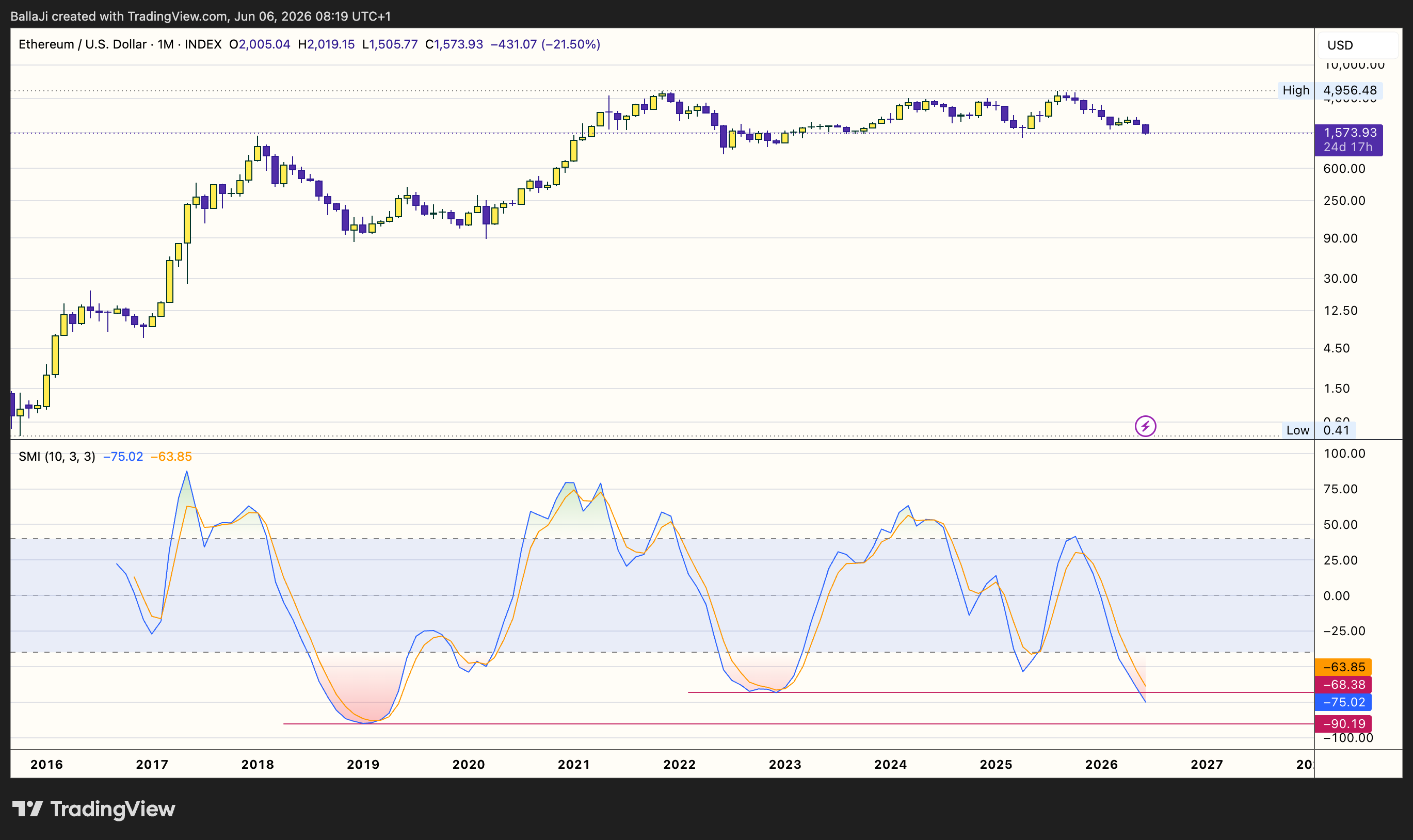
Task: Click the 2020 label on the time axis
Action: coord(469,765)
